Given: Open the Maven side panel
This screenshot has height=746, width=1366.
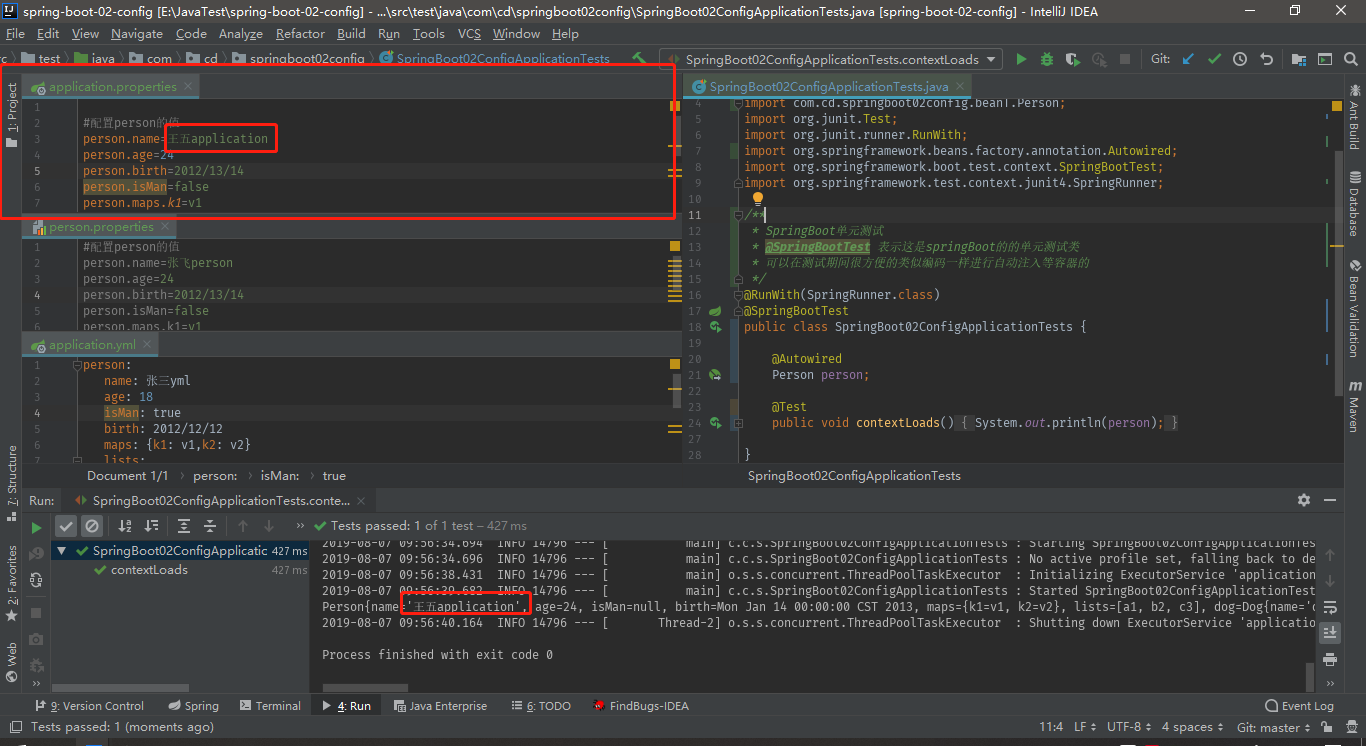Looking at the screenshot, I should 1355,405.
